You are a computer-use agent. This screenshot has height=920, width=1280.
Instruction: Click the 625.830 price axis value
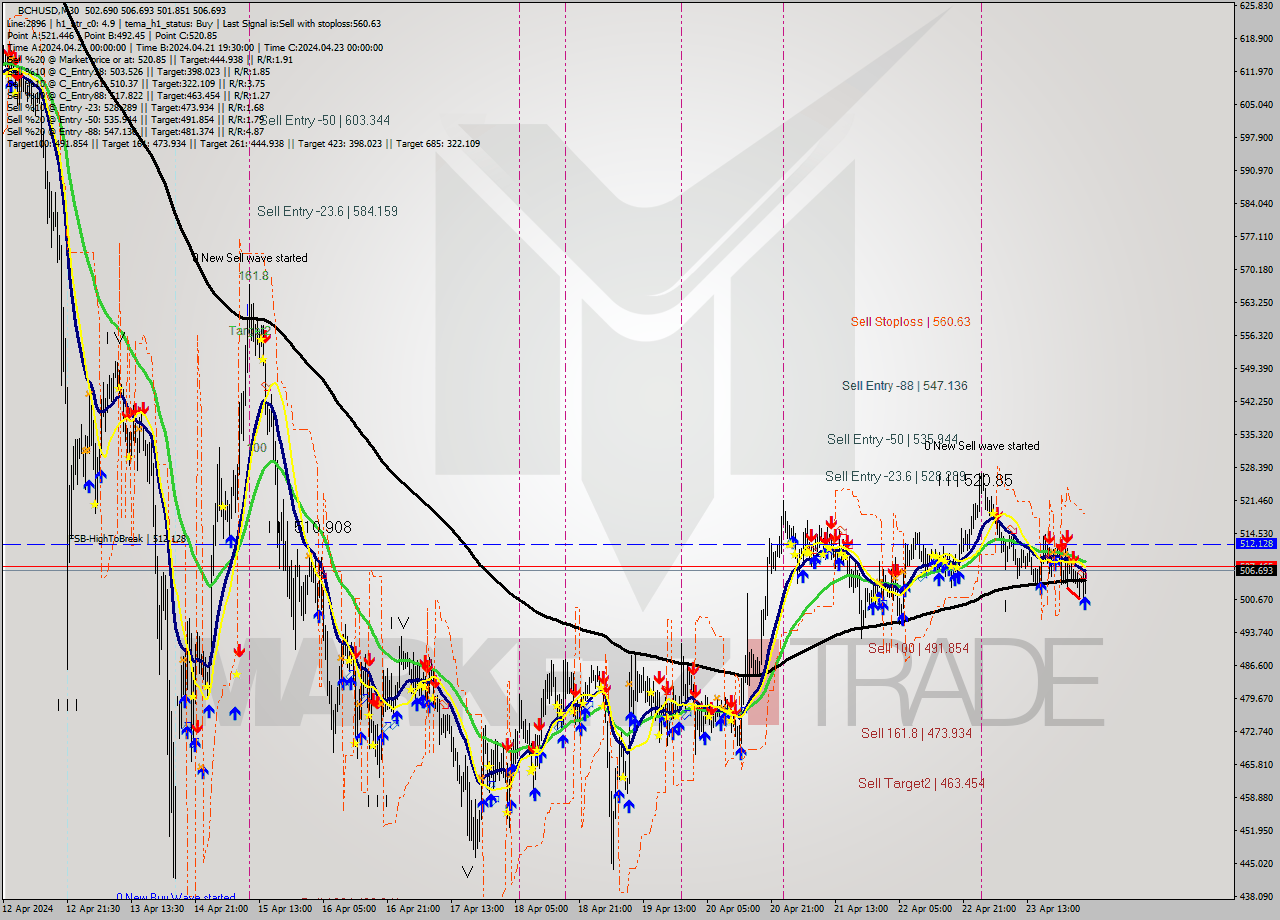click(1255, 5)
